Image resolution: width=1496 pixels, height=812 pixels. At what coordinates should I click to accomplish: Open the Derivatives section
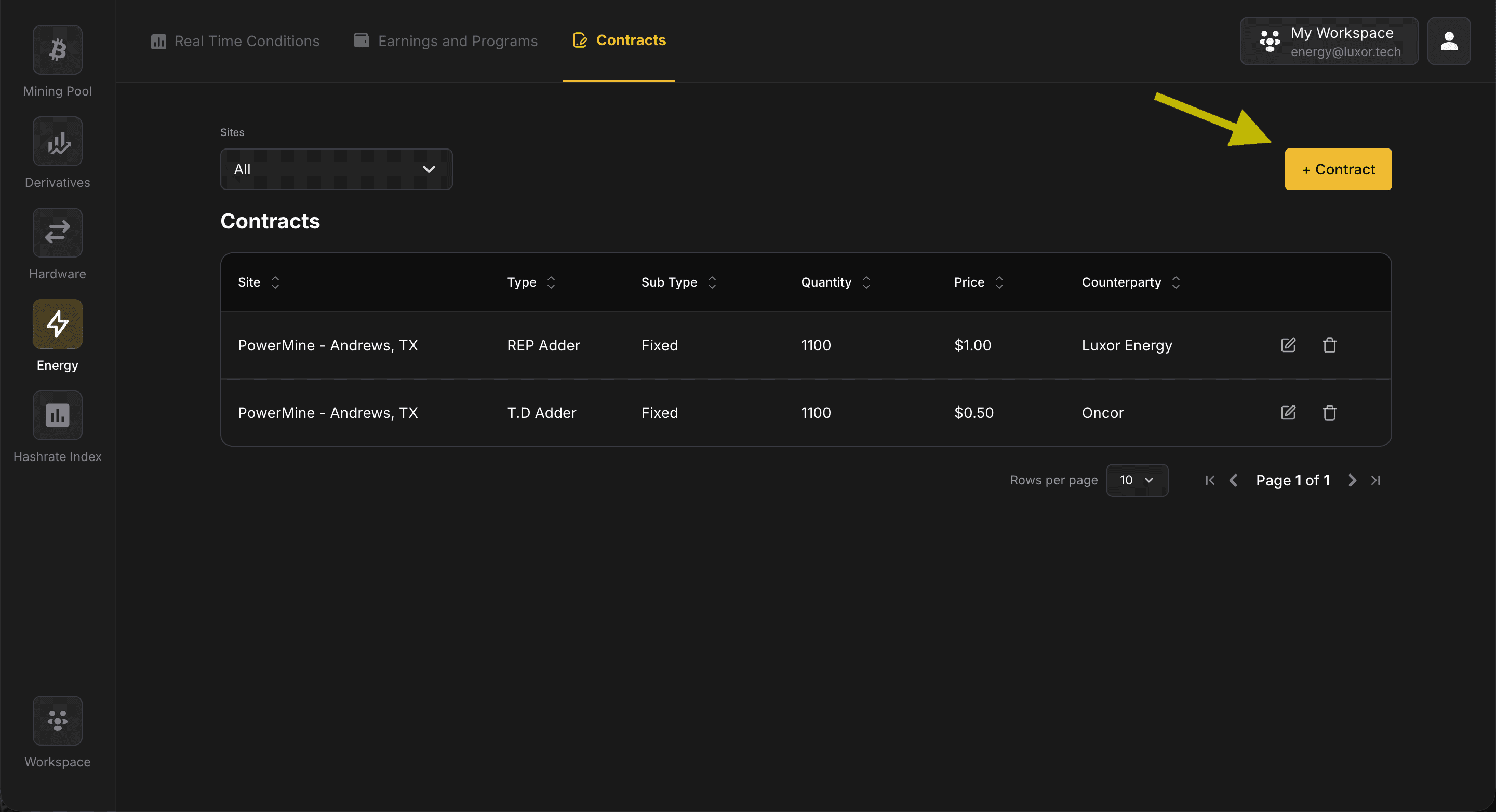click(x=57, y=141)
